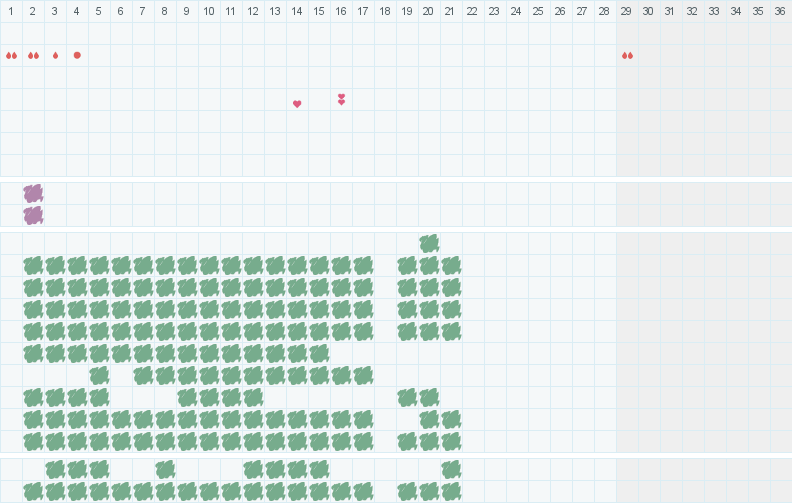Image resolution: width=792 pixels, height=503 pixels.
Task: Toggle the lone green mark above the day 20 column block
Action: click(x=429, y=243)
